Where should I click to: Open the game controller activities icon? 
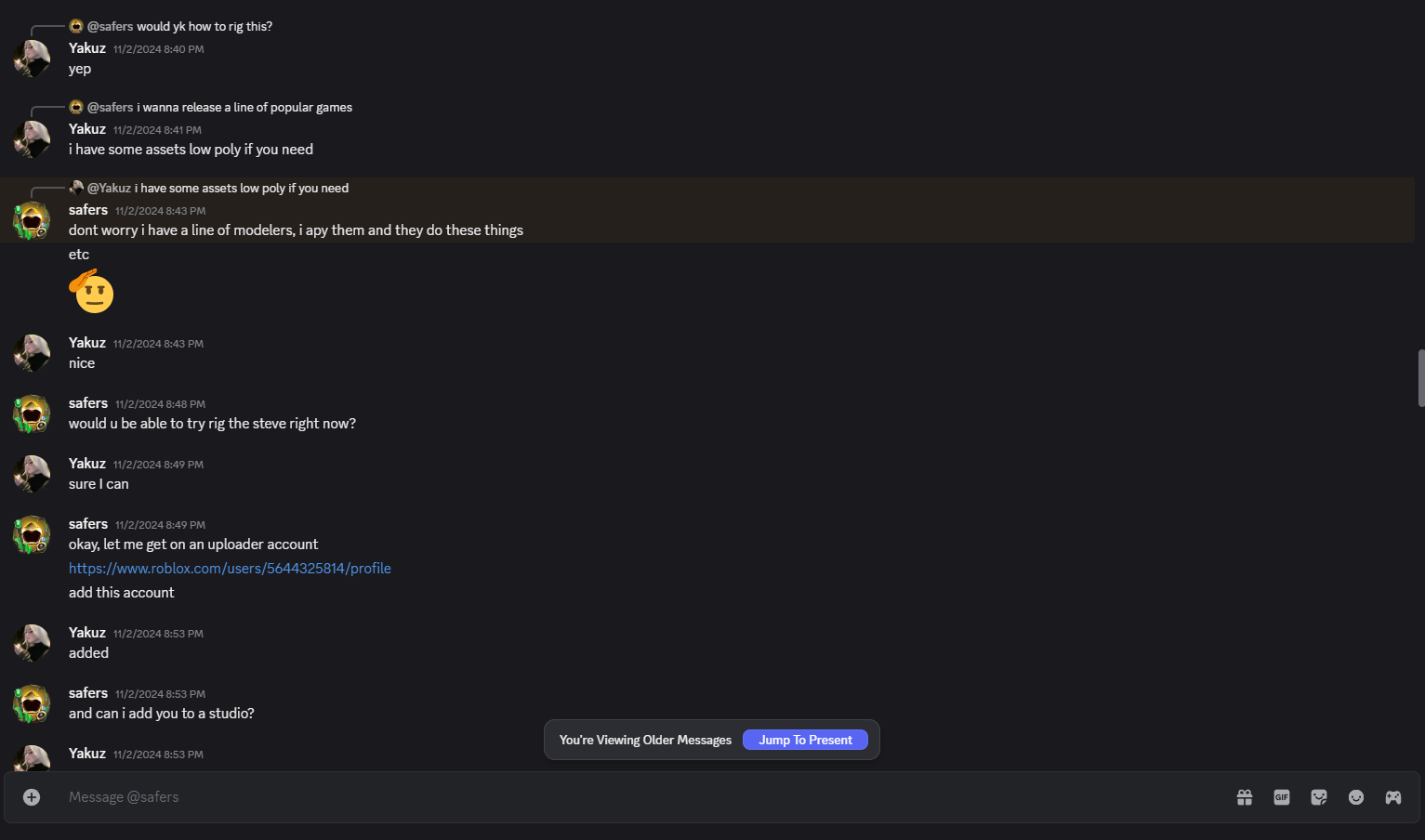click(x=1393, y=797)
